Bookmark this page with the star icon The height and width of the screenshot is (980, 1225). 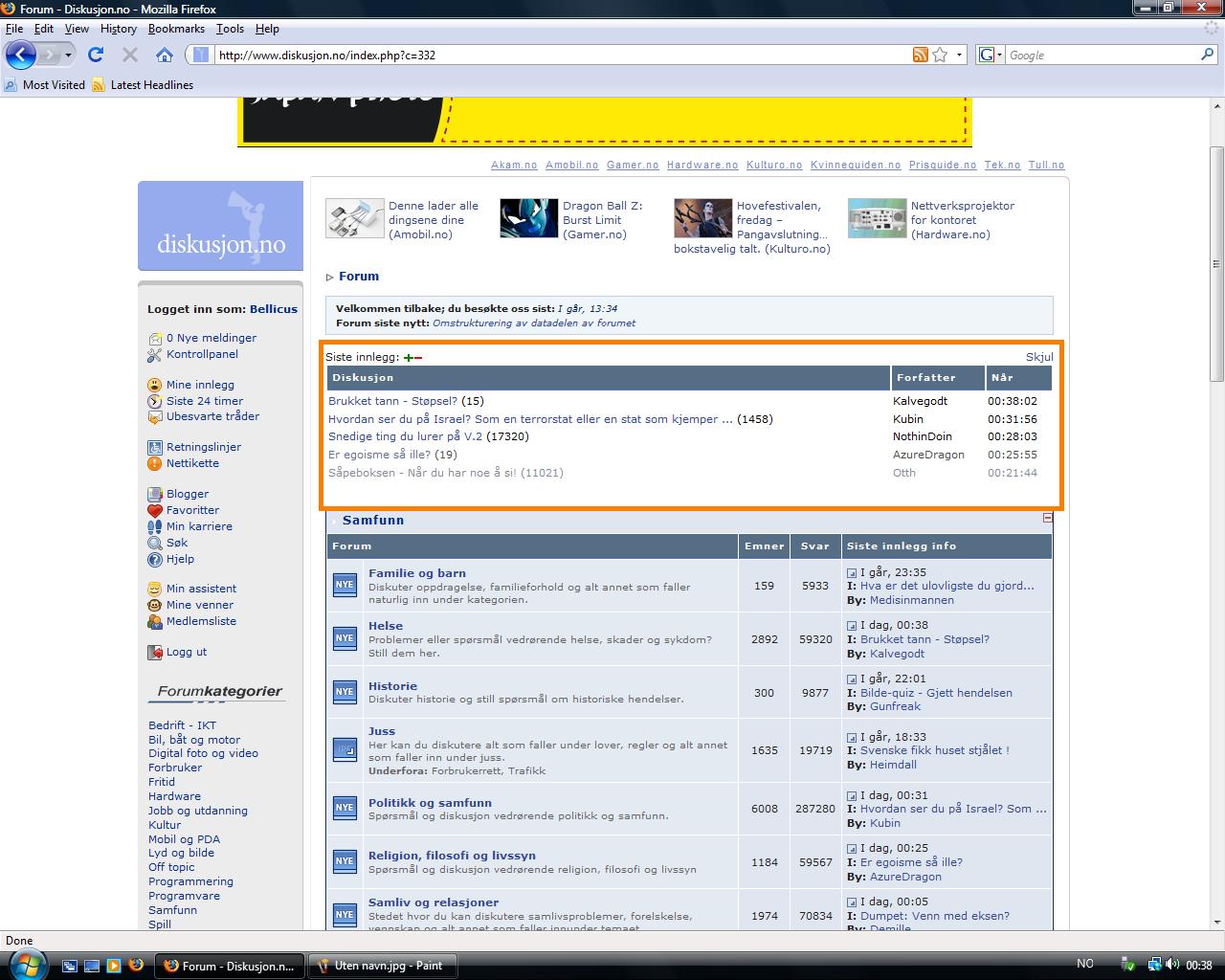point(940,55)
